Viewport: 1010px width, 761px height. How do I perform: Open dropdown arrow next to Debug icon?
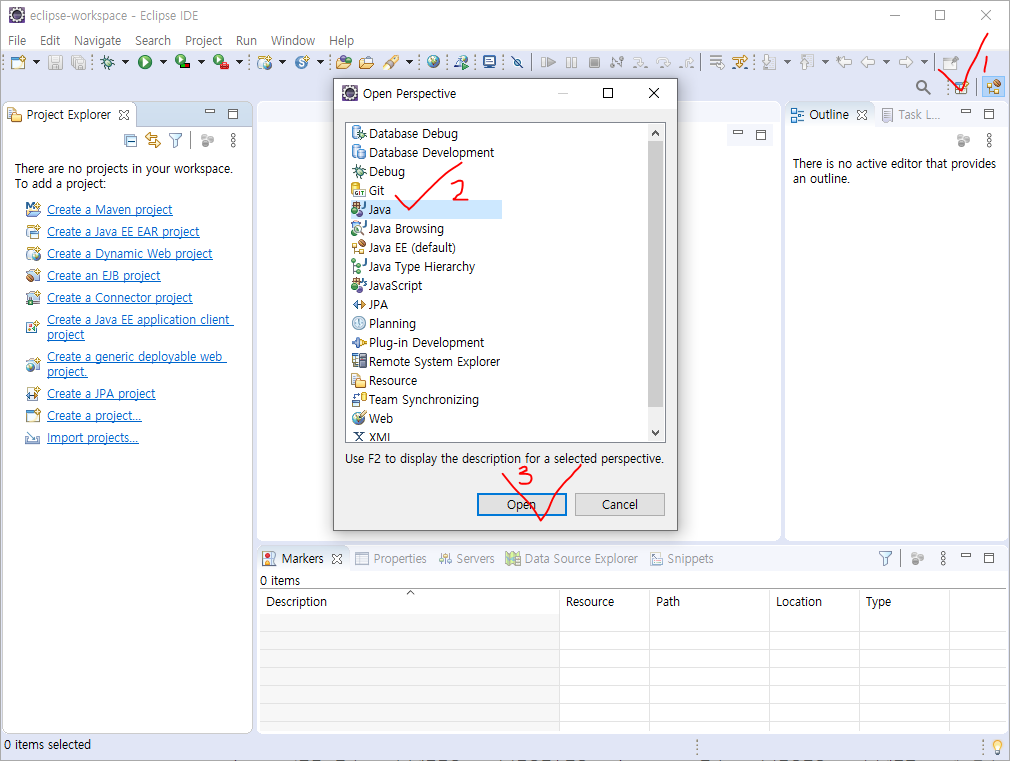(126, 63)
